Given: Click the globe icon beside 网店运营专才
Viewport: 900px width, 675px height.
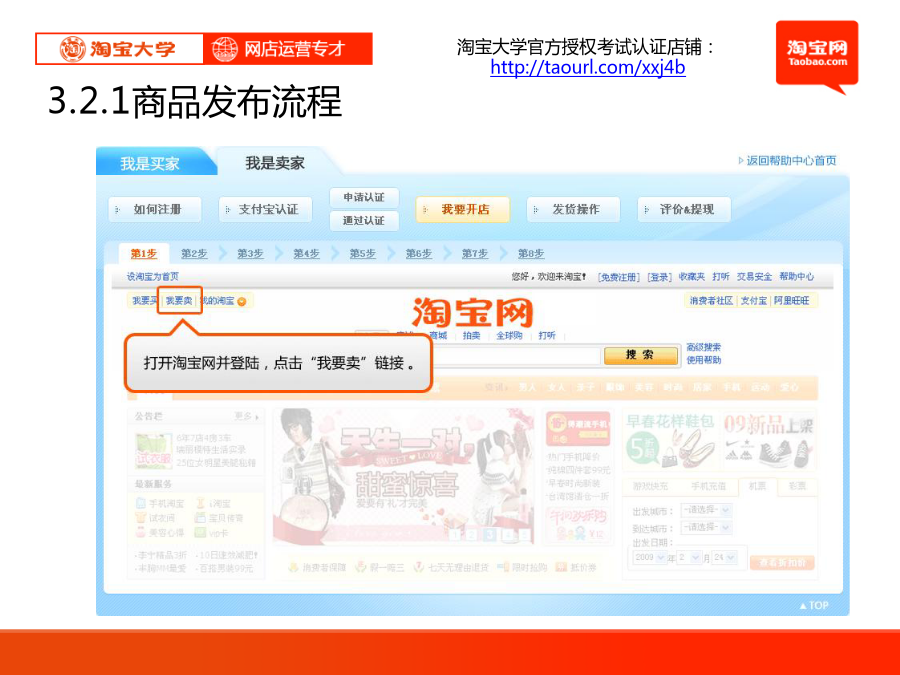Looking at the screenshot, I should point(225,49).
